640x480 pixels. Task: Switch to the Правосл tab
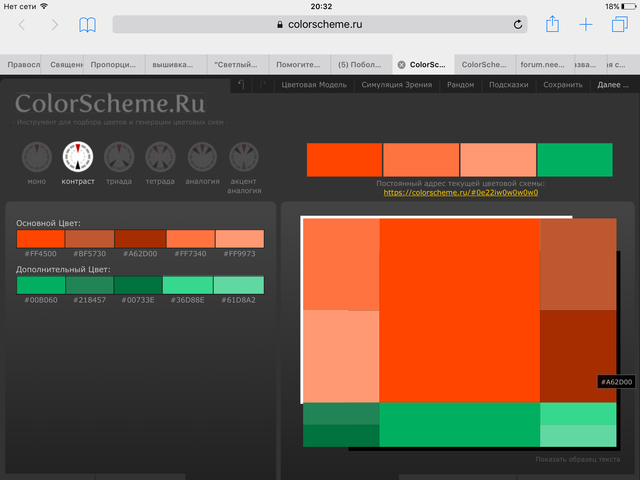pyautogui.click(x=20, y=64)
